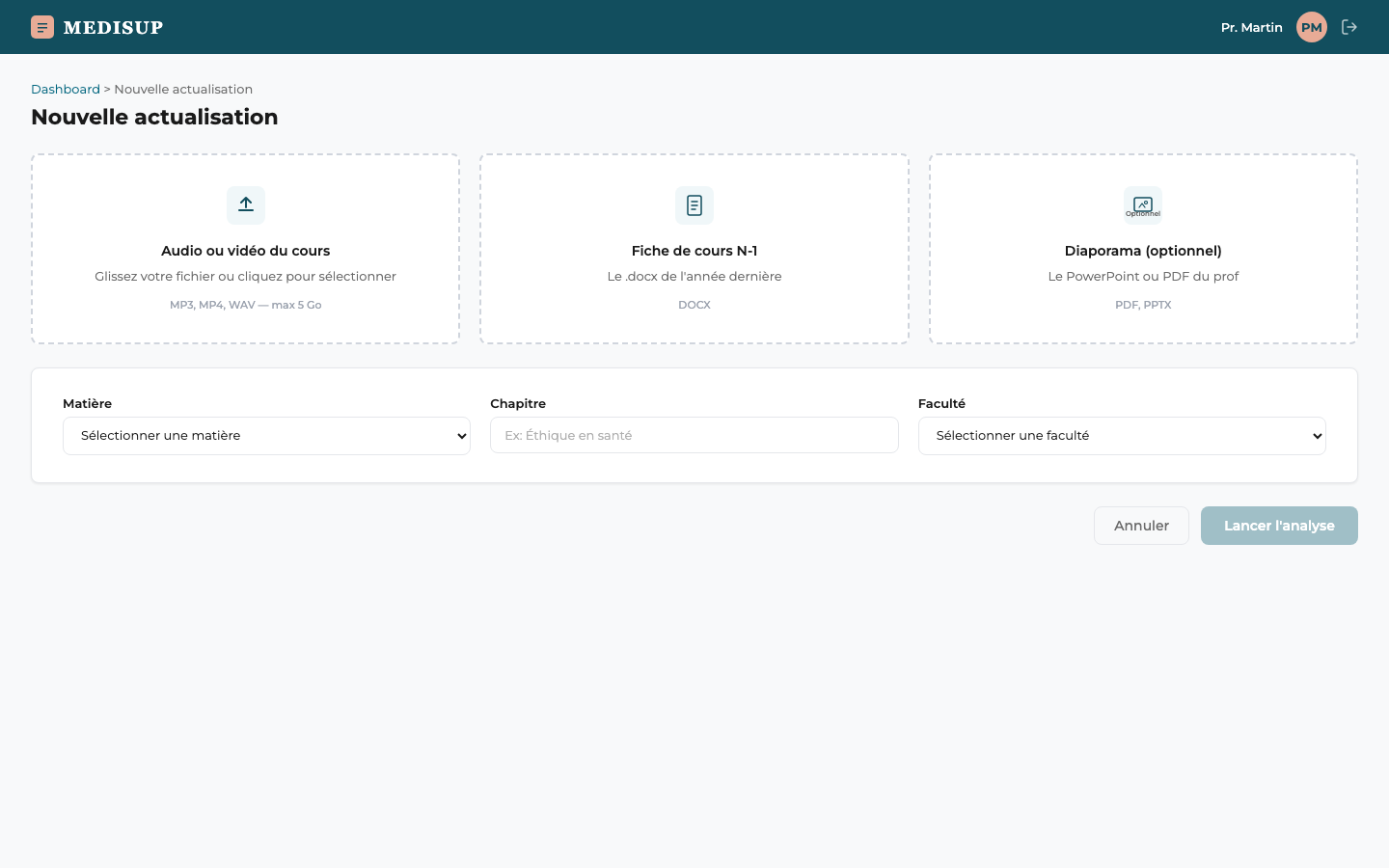The width and height of the screenshot is (1389, 868).
Task: Click the MEDISUP brand name
Action: [x=113, y=27]
